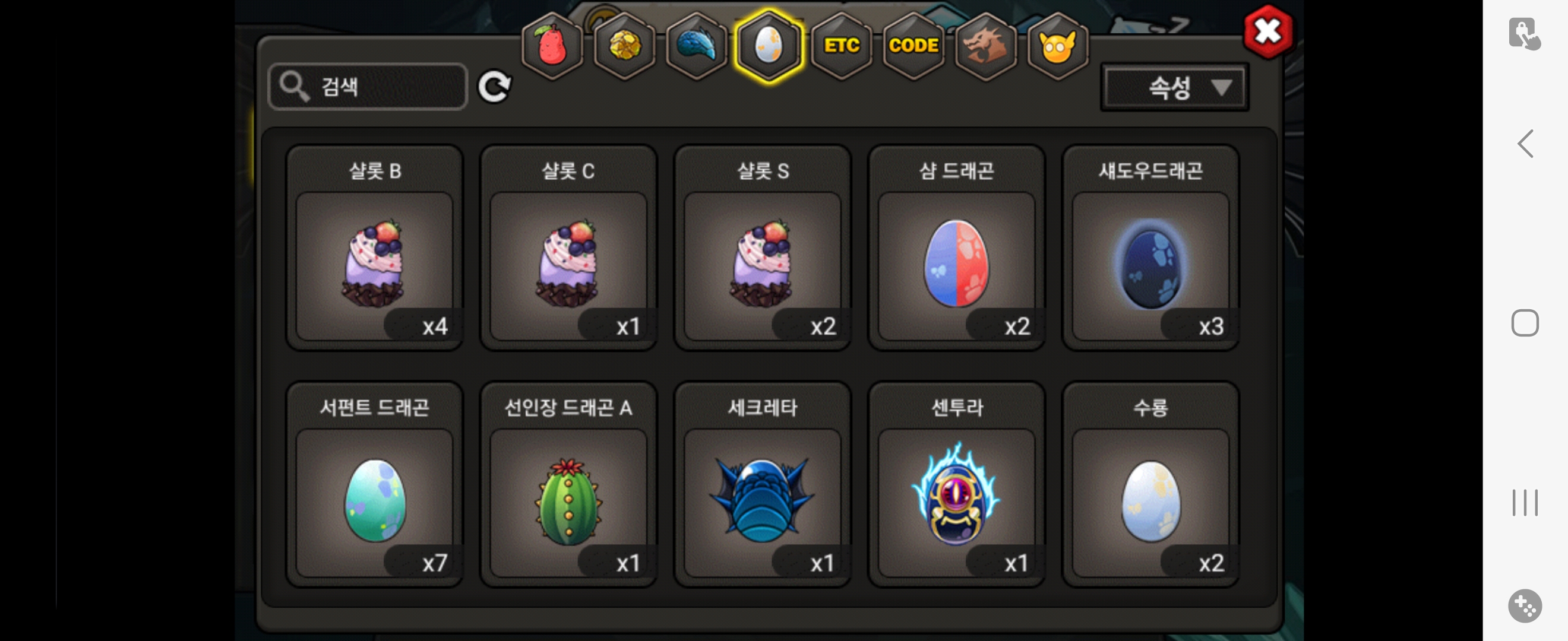The image size is (1568, 641).
Task: Switch to the CODE tab
Action: 913,46
